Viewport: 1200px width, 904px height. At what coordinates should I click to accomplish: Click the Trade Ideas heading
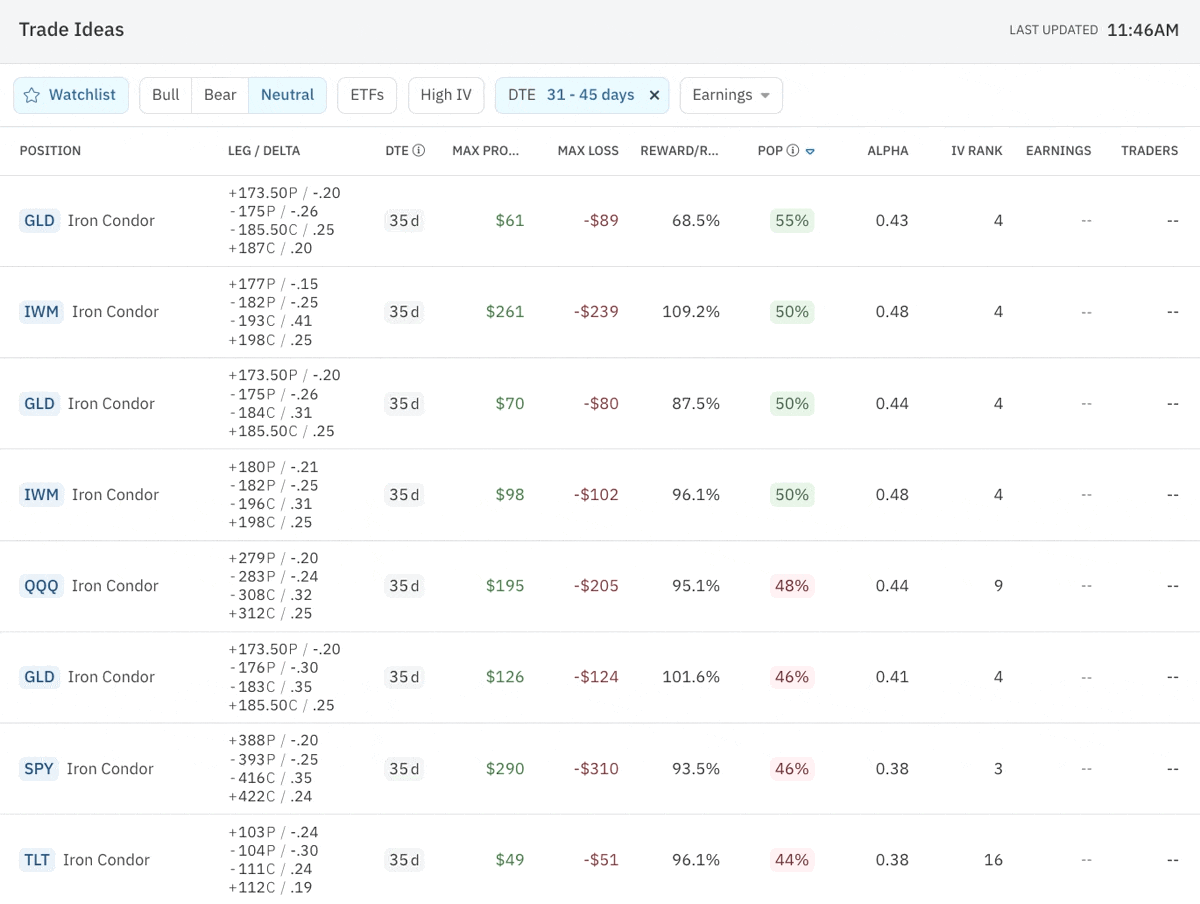(x=71, y=30)
